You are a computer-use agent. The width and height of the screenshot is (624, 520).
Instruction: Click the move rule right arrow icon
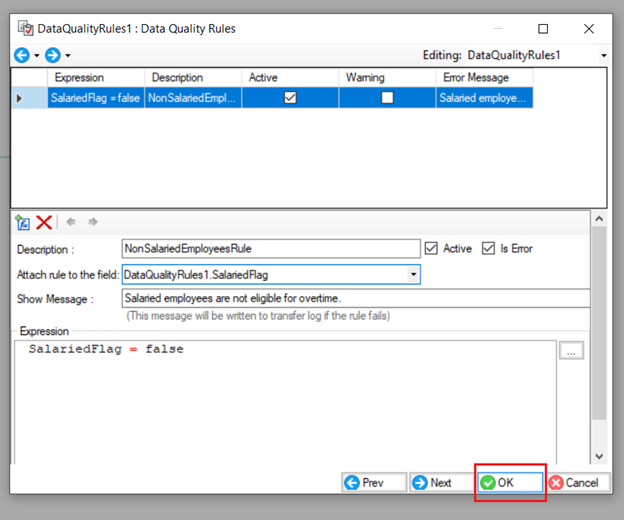pyautogui.click(x=93, y=222)
